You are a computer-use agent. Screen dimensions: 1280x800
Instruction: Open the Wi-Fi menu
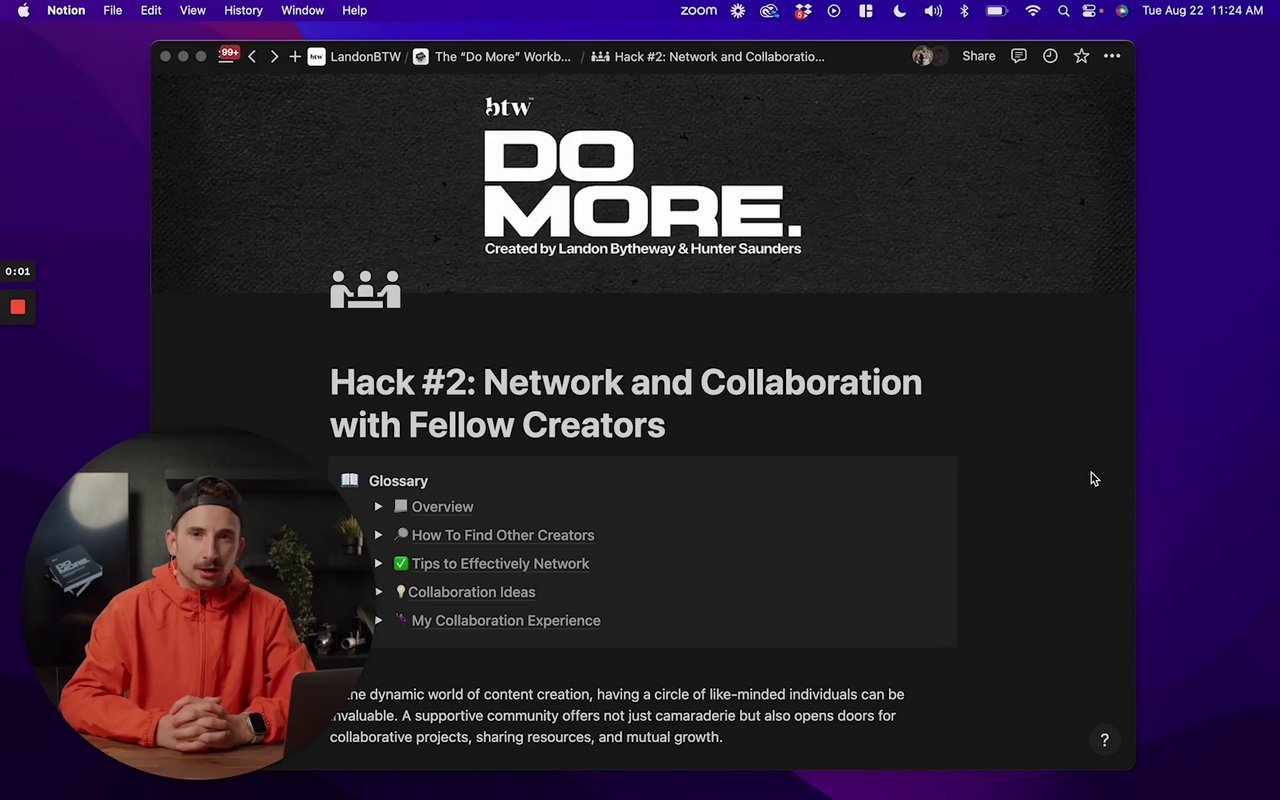coord(1033,10)
